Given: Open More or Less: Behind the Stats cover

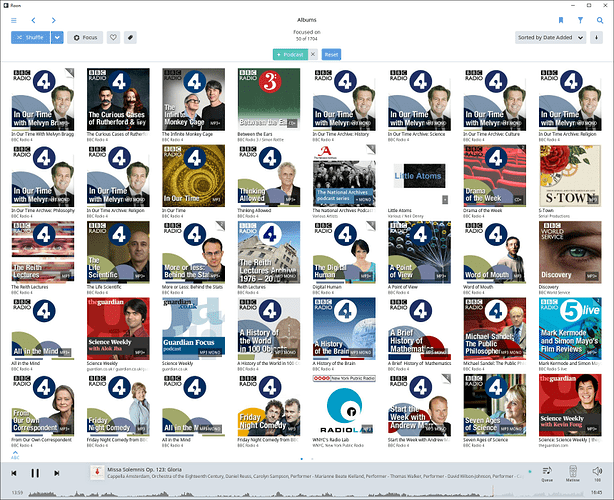Looking at the screenshot, I should coord(193,252).
